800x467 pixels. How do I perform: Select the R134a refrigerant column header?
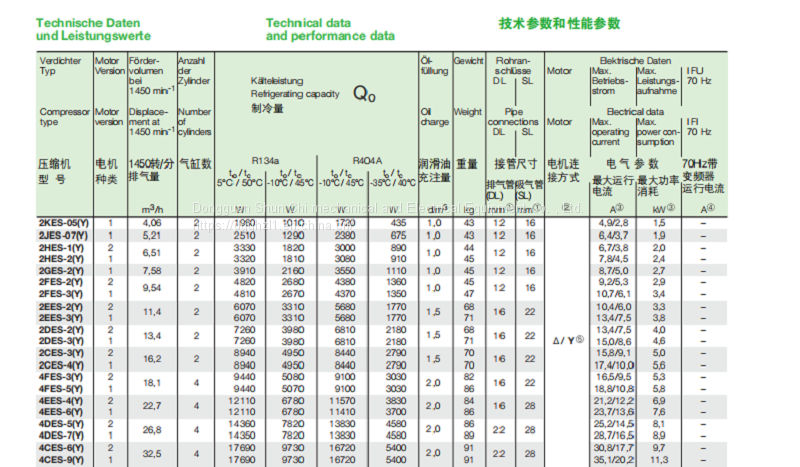point(266,159)
